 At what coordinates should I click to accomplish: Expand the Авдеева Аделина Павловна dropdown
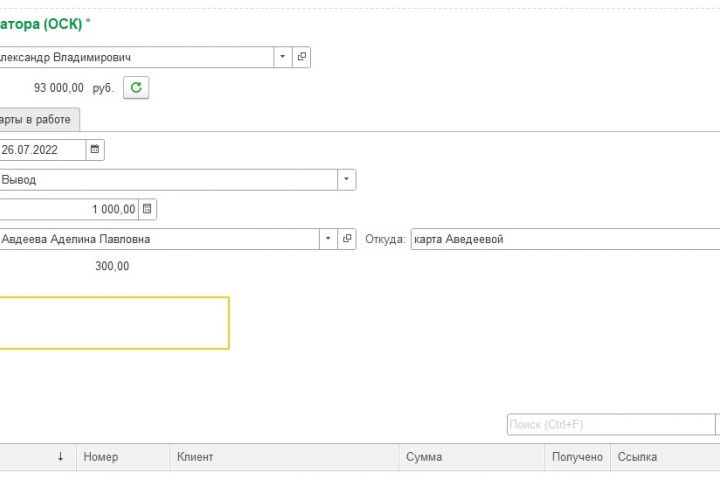pos(329,239)
